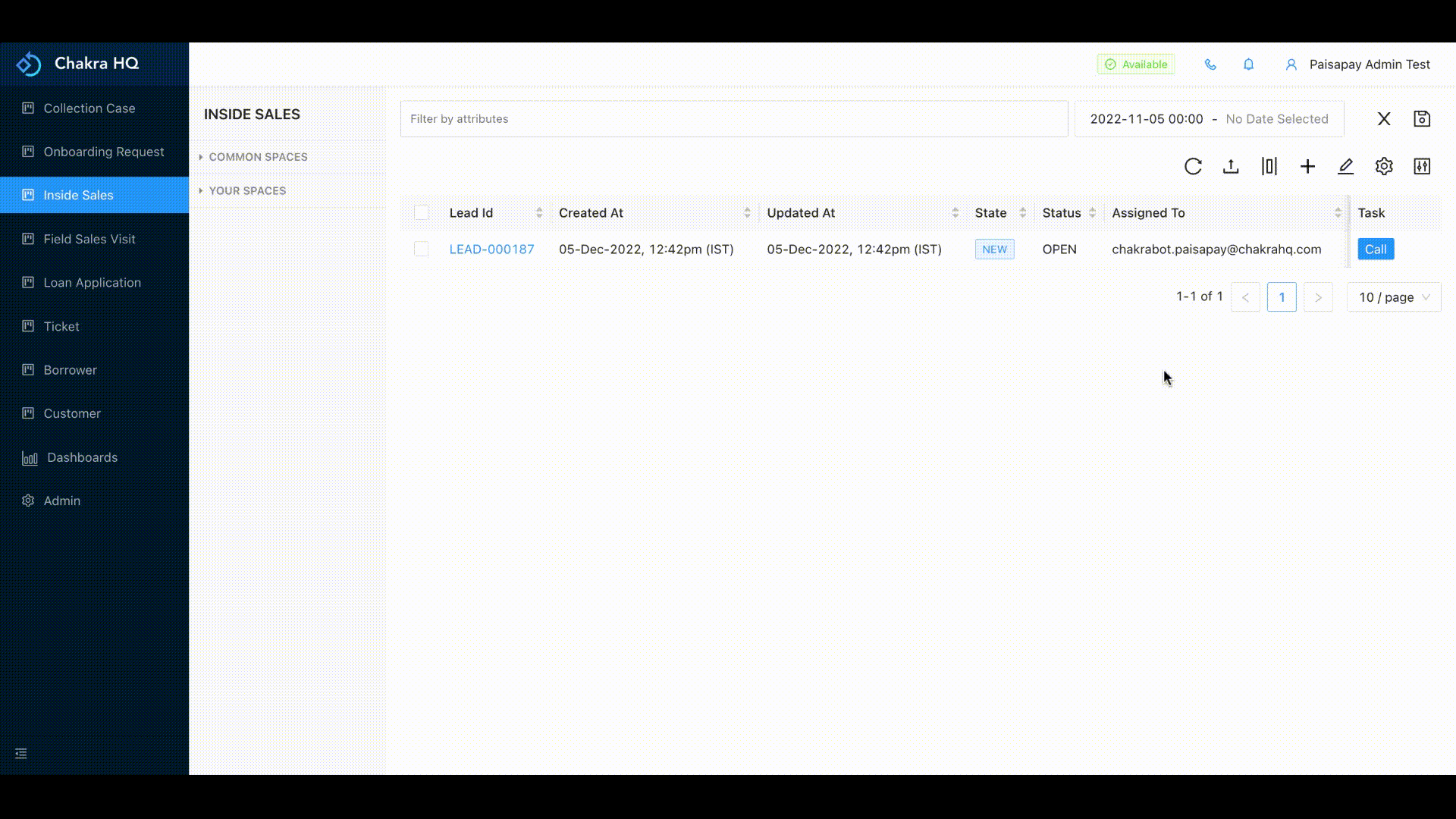Click the Filter by attributes field
1456x819 pixels.
click(733, 119)
